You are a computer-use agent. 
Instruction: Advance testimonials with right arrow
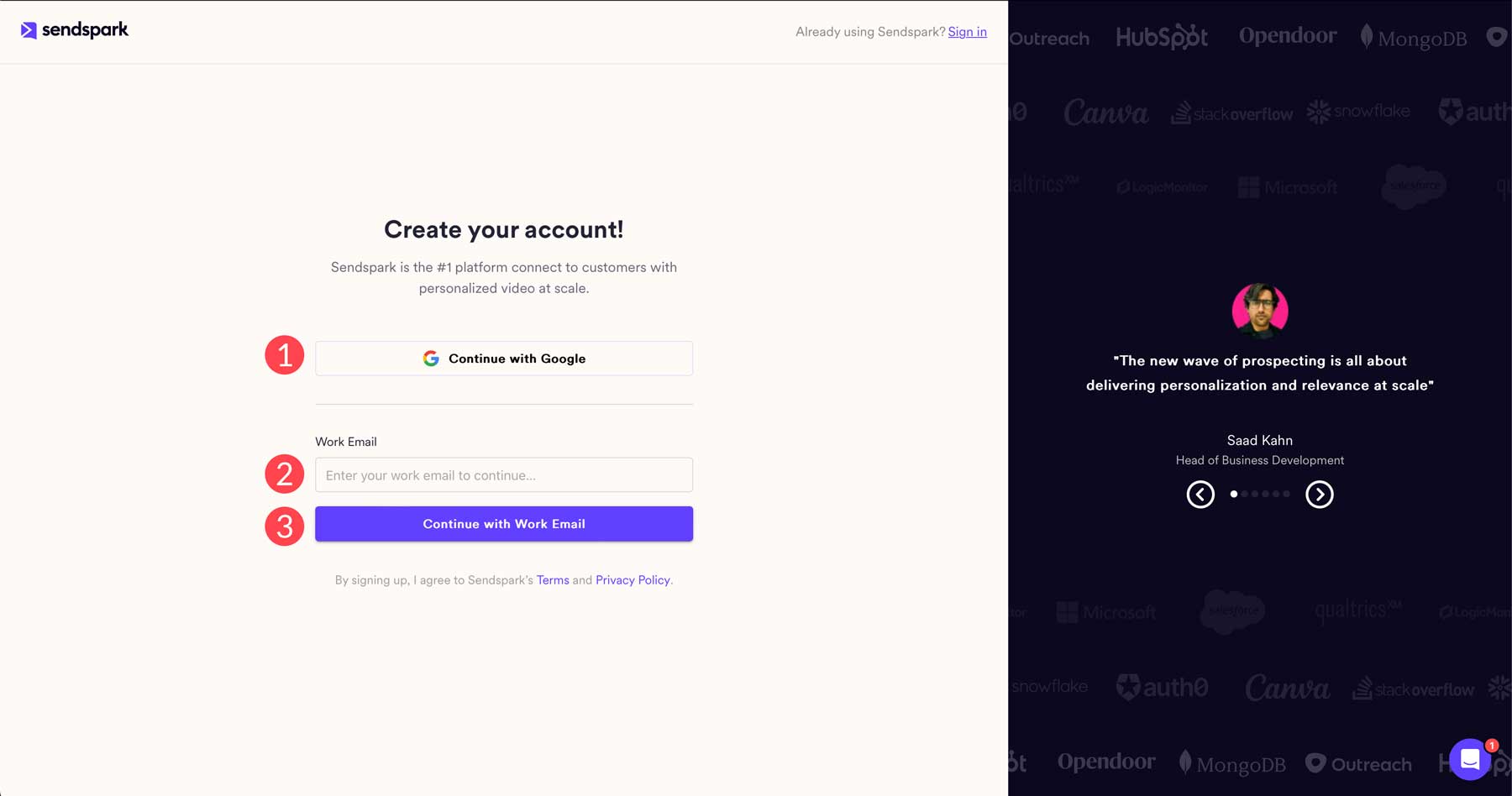click(x=1319, y=494)
